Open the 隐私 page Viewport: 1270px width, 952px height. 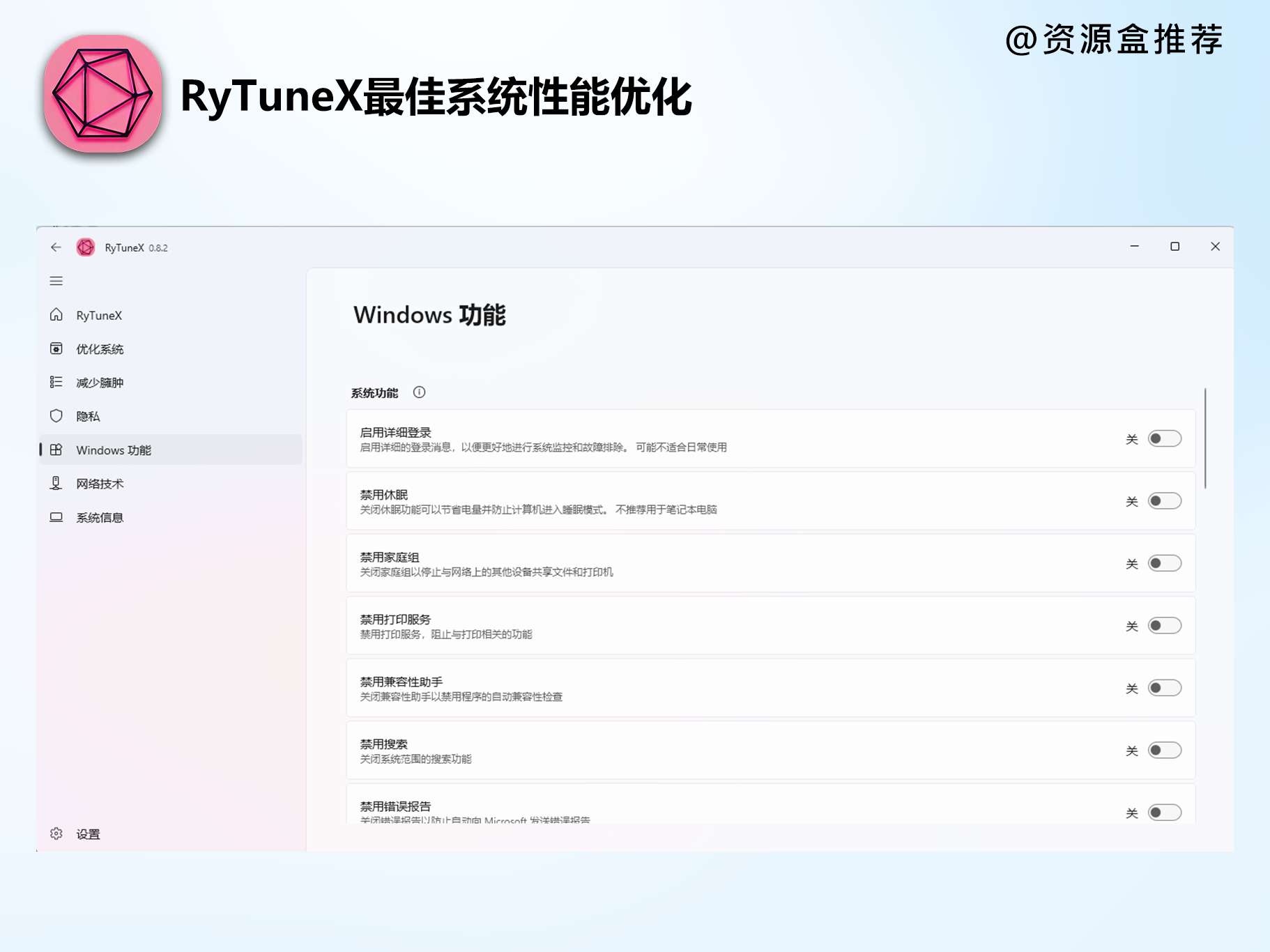(171, 416)
